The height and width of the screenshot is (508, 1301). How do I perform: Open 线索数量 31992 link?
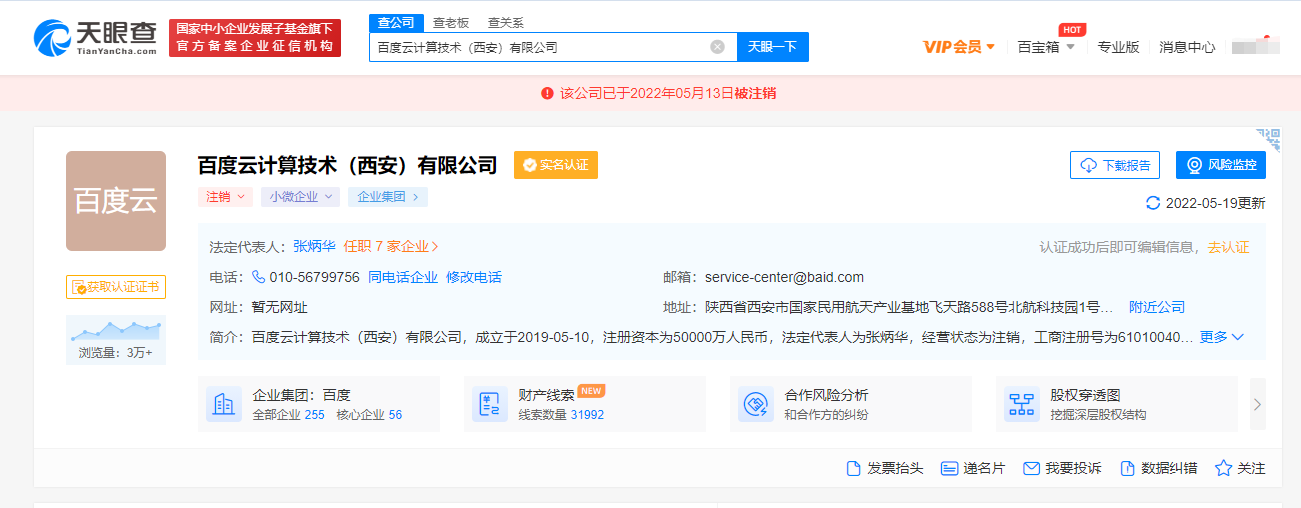(x=561, y=414)
